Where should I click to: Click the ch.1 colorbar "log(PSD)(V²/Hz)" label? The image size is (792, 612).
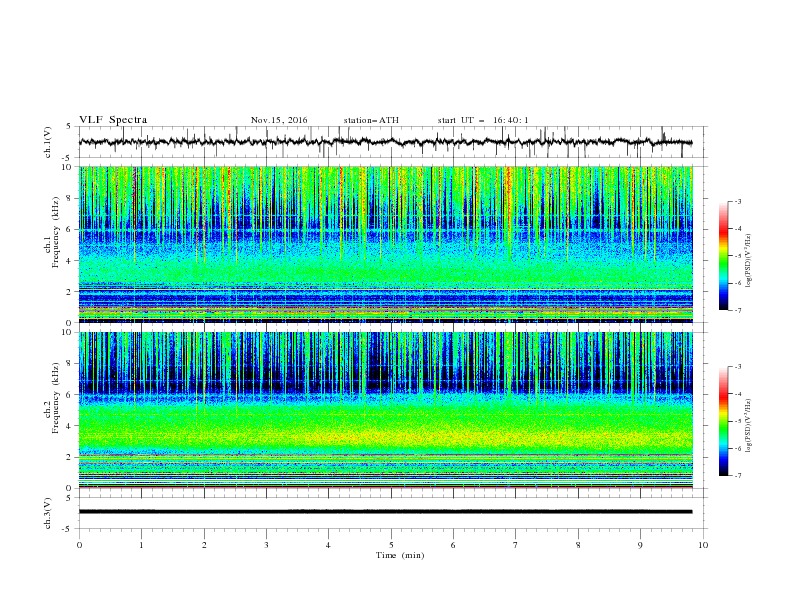point(749,261)
